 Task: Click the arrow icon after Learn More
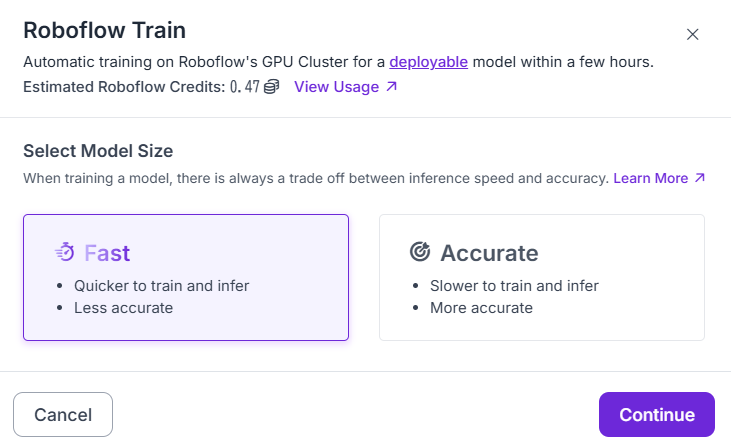click(699, 178)
